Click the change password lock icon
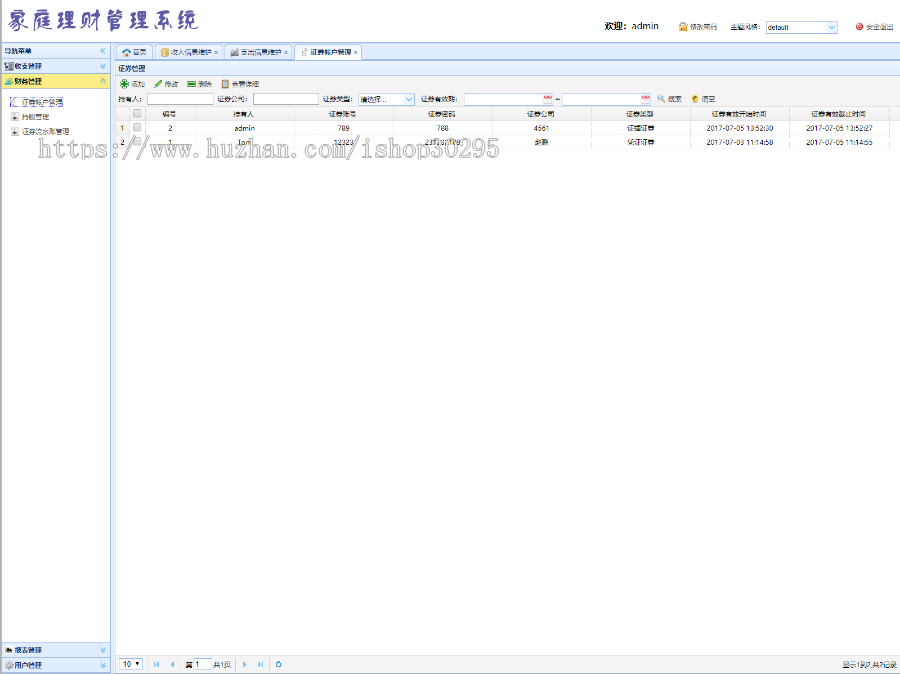The height and width of the screenshot is (674, 900). coord(683,27)
